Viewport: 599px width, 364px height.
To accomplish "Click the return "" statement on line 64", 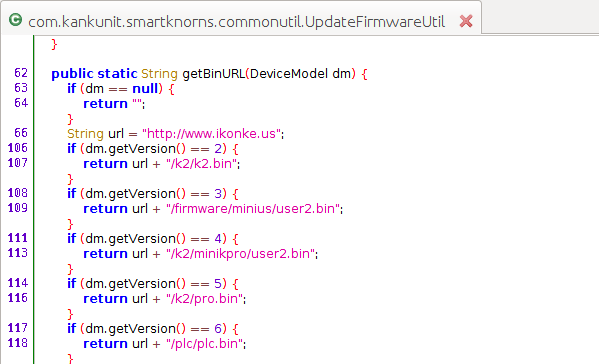I will pos(114,104).
